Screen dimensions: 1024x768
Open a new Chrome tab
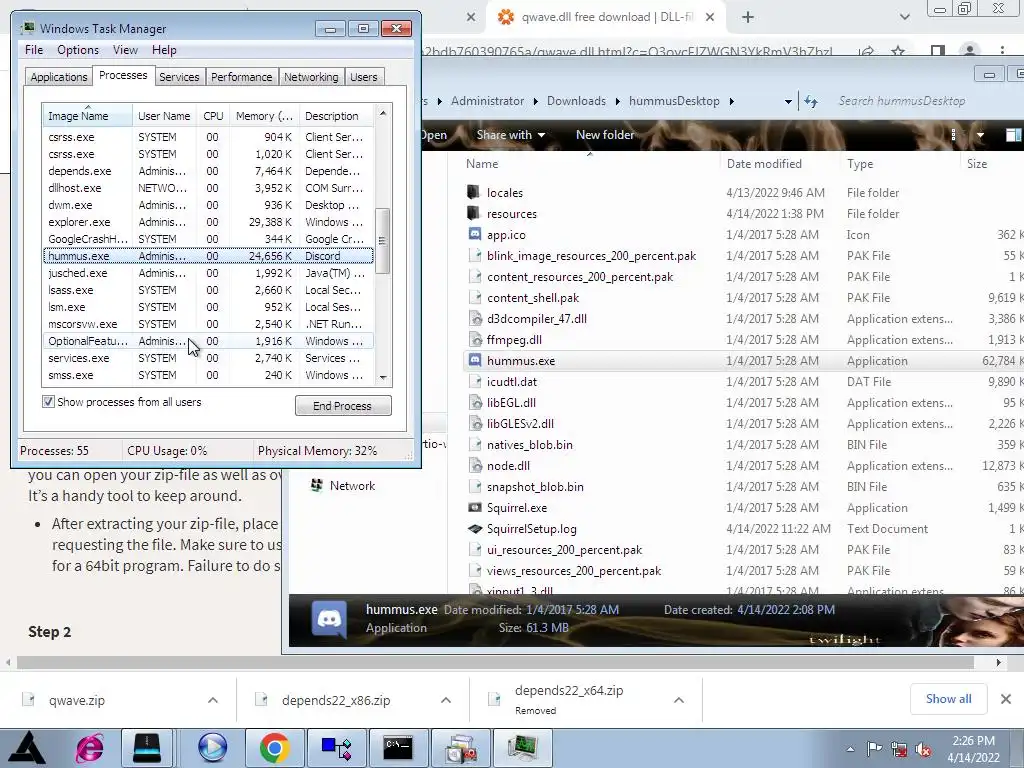tap(748, 18)
